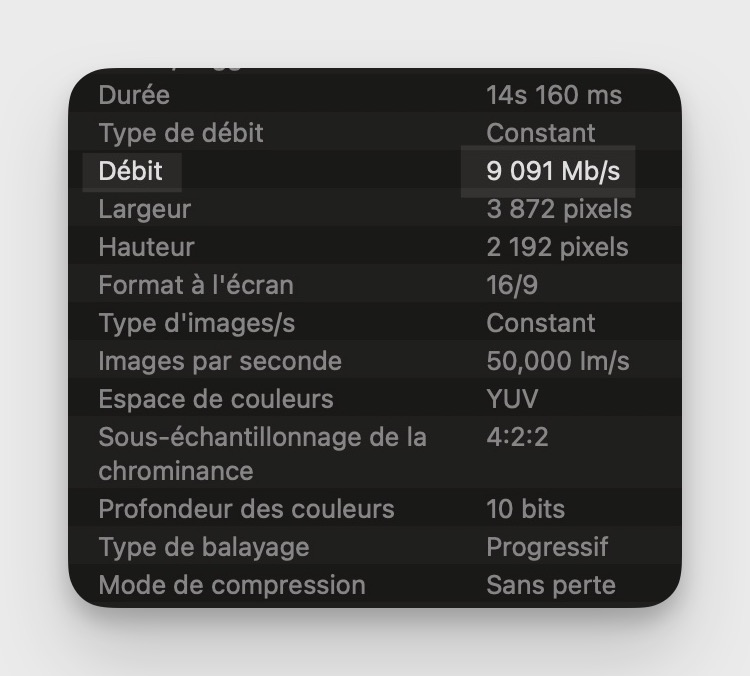
Task: Click the Format à l'écran label
Action: [x=196, y=285]
